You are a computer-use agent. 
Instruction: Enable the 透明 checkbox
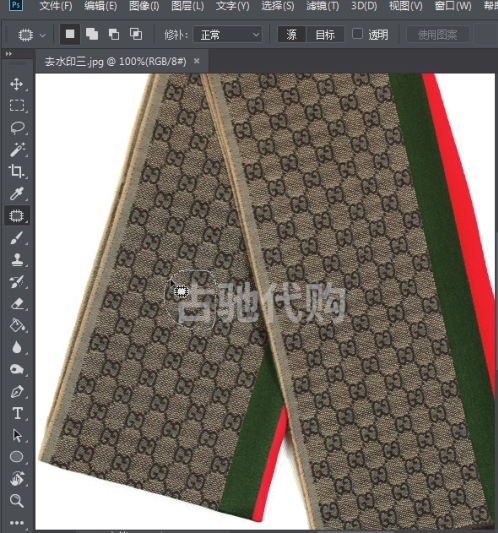click(357, 34)
